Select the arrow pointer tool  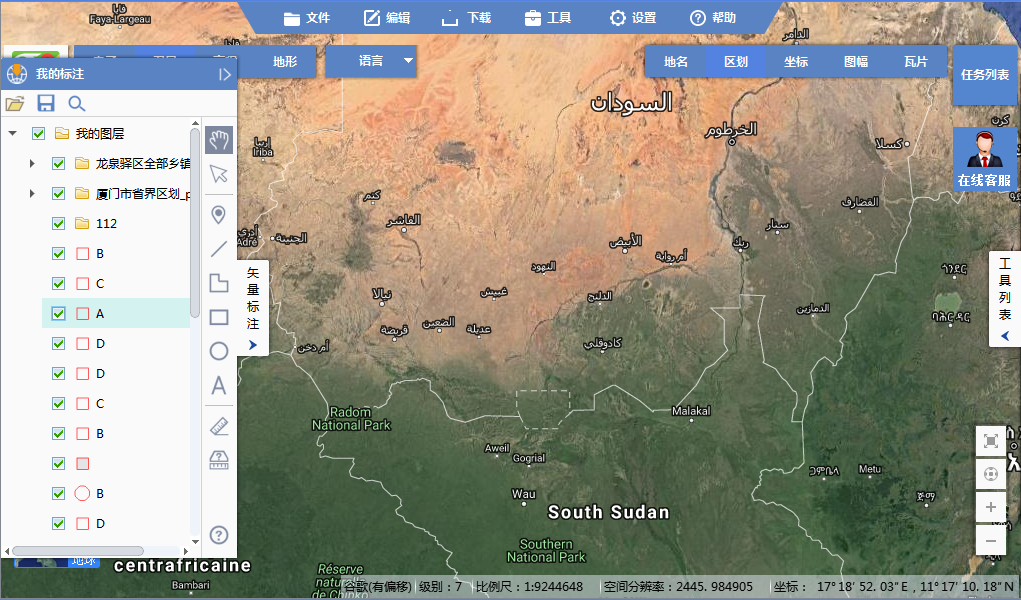(x=219, y=174)
